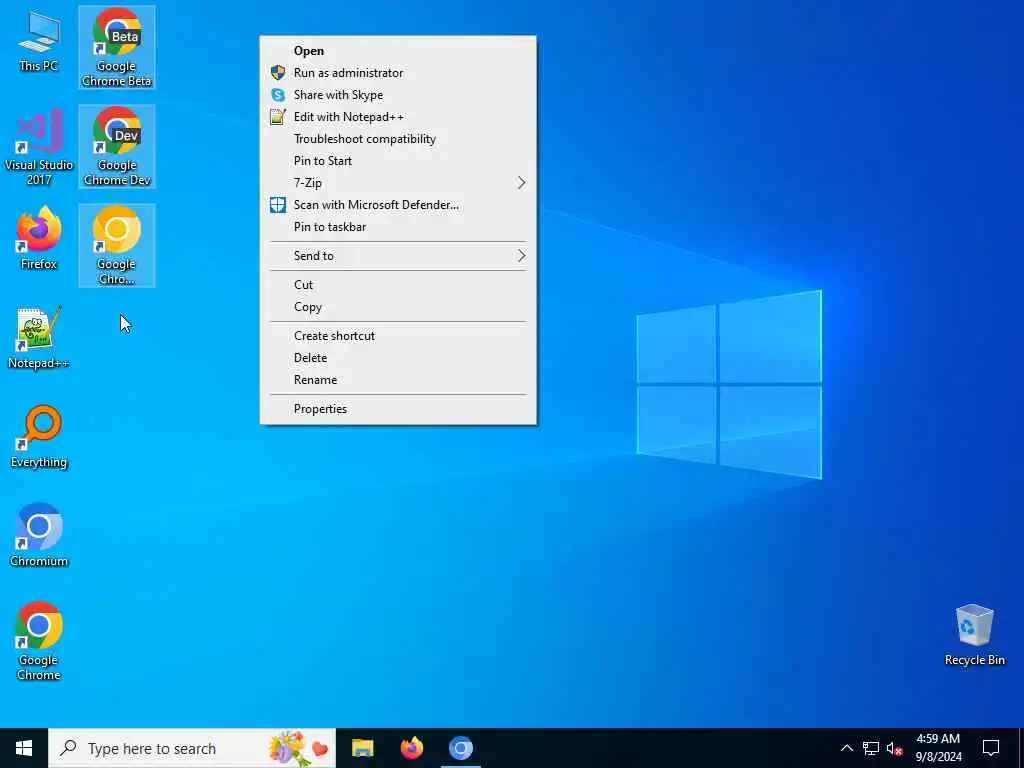
Task: Click the Type here to search box
Action: 192,748
